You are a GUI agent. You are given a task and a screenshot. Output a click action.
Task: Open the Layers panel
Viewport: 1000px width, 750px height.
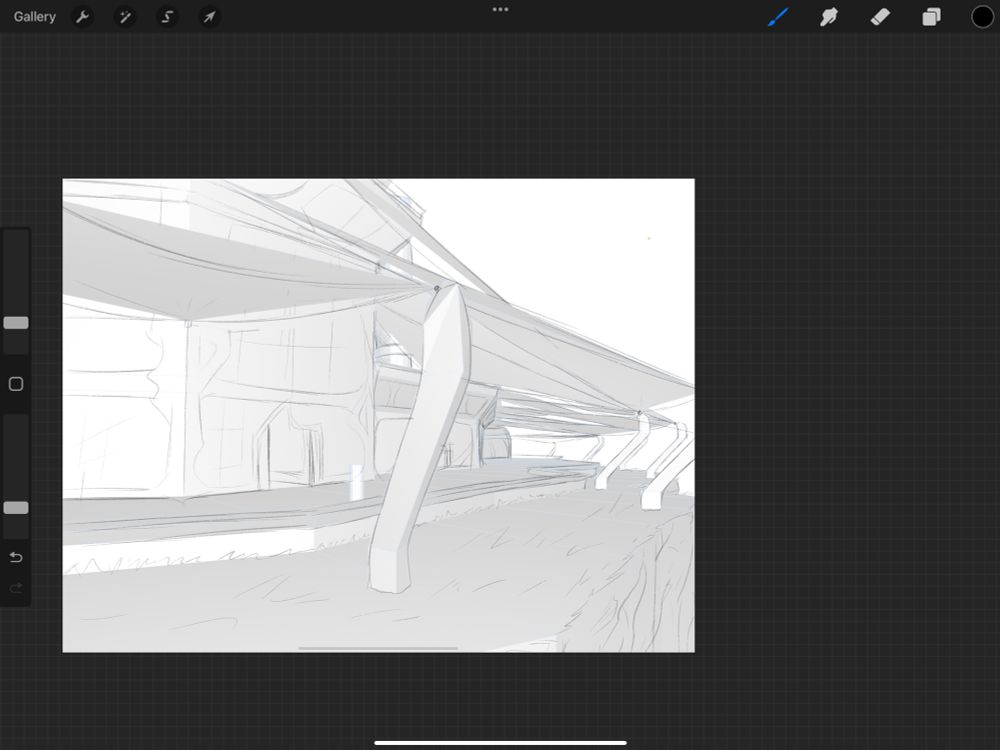pyautogui.click(x=931, y=17)
